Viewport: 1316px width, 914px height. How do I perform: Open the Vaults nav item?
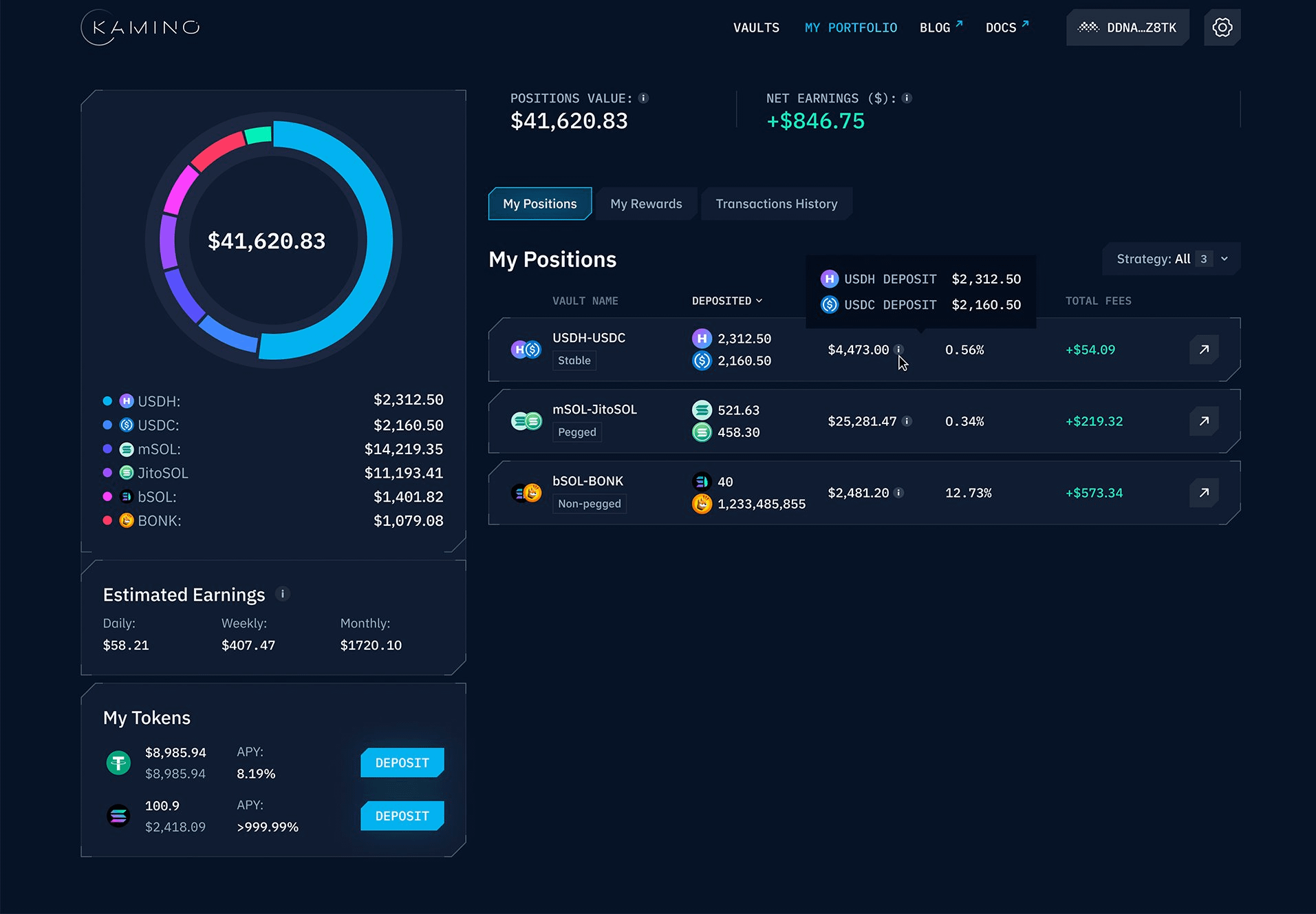[x=756, y=28]
